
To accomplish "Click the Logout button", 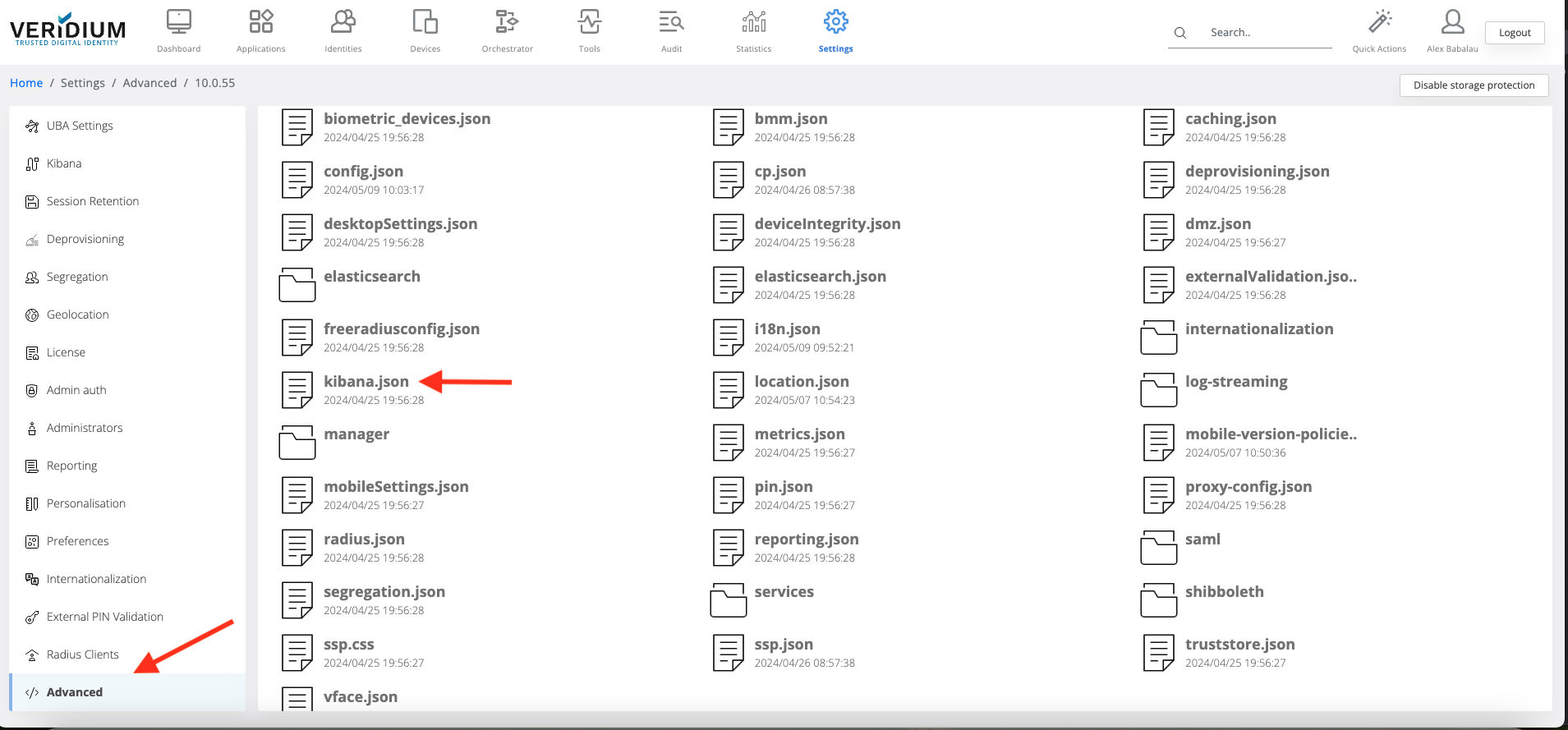I will [1515, 33].
